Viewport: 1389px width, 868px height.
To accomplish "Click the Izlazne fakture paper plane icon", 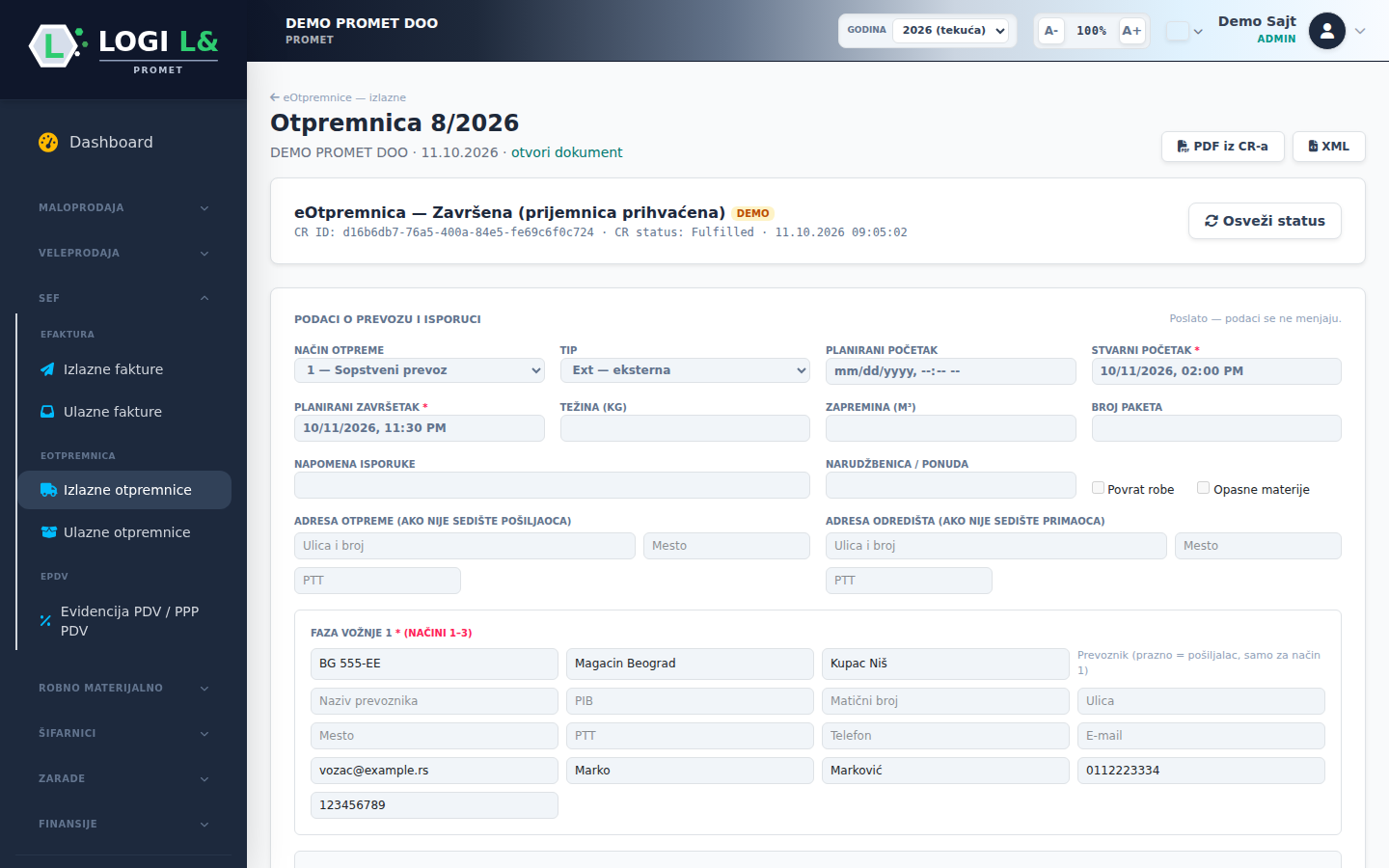I will click(x=47, y=369).
